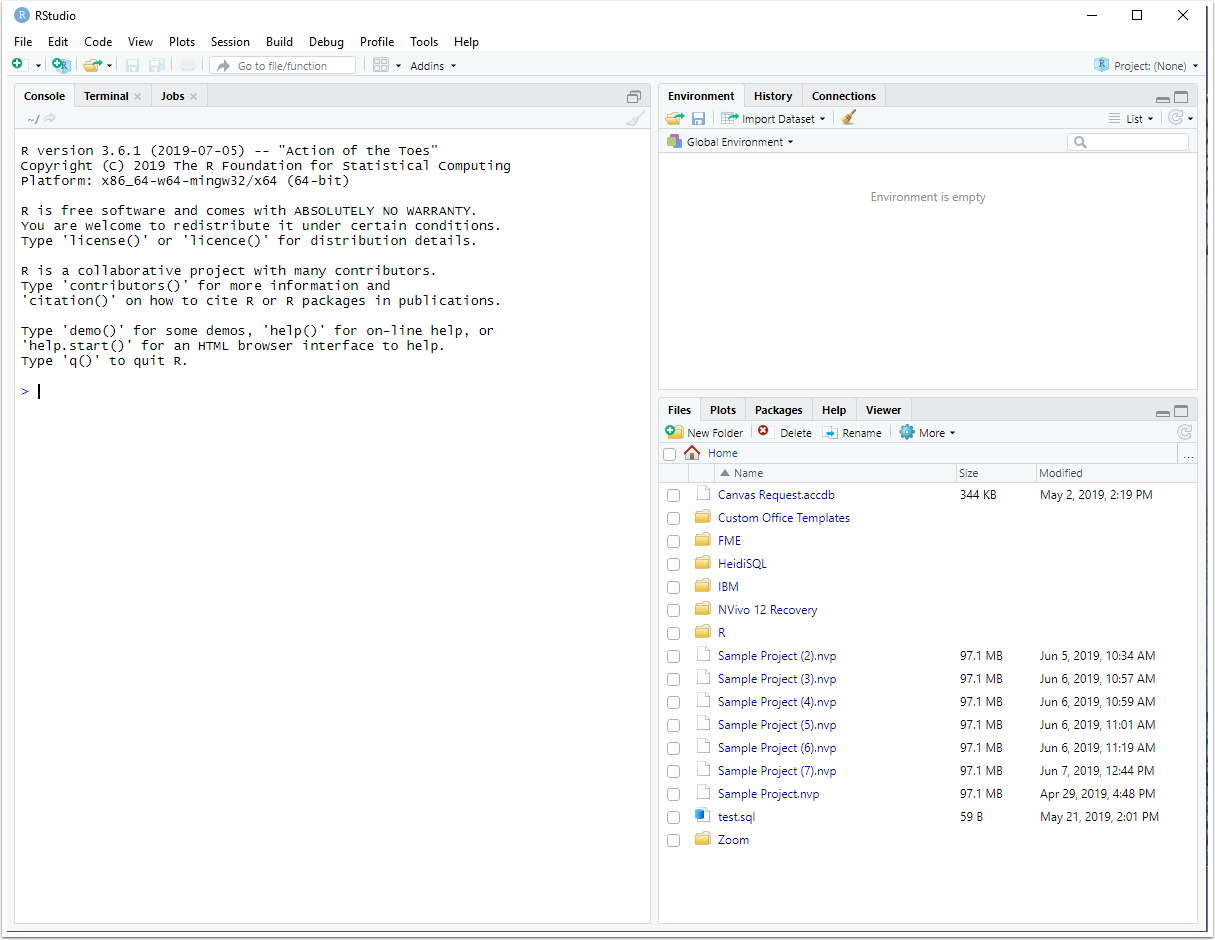1215x940 pixels.
Task: Click the New File icon in toolbar
Action: [x=18, y=65]
